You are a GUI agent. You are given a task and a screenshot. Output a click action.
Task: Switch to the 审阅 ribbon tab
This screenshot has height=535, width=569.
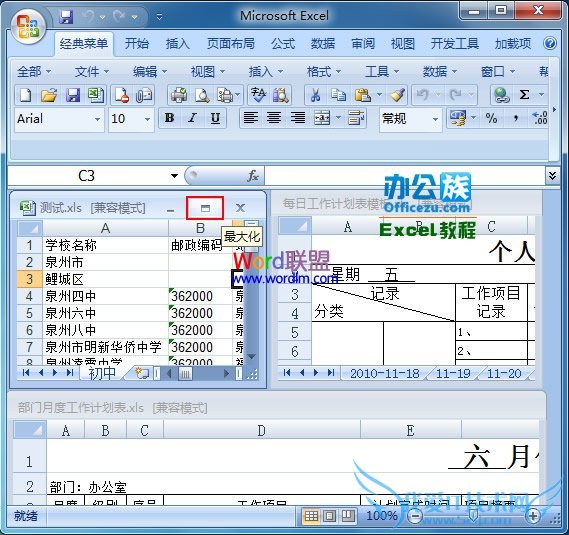363,44
